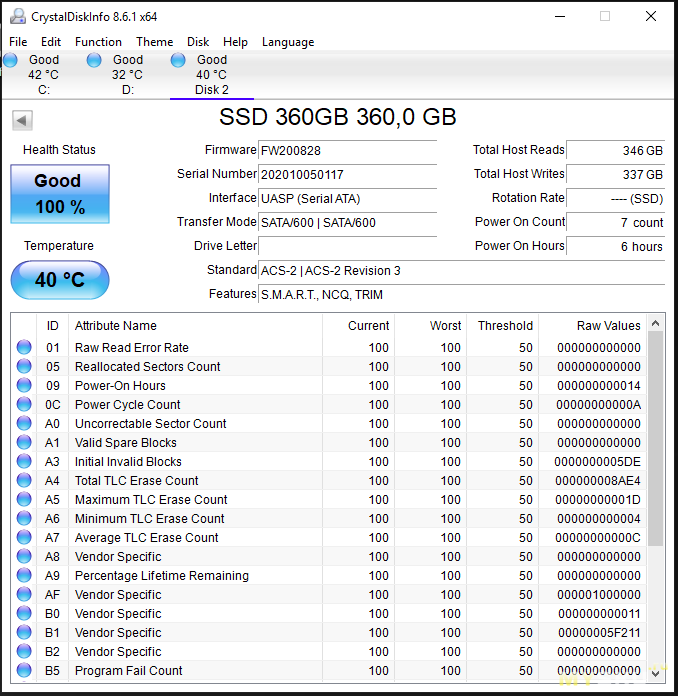Screen dimensions: 678x696
Task: Click the Features field S.M.A.R.T., NCQ, TRIM
Action: click(x=461, y=294)
